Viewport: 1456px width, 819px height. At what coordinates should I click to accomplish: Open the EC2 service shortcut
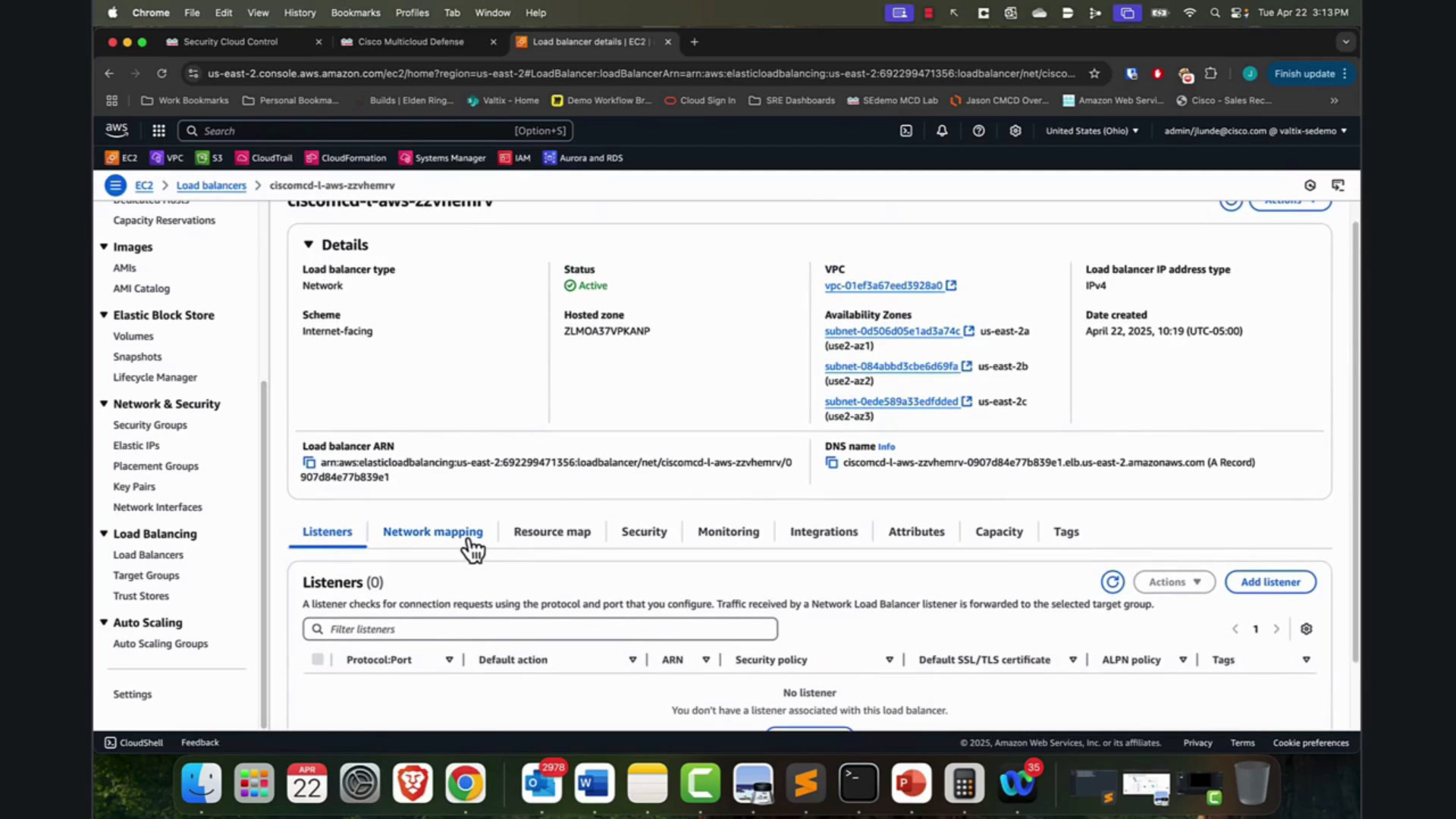coord(121,158)
